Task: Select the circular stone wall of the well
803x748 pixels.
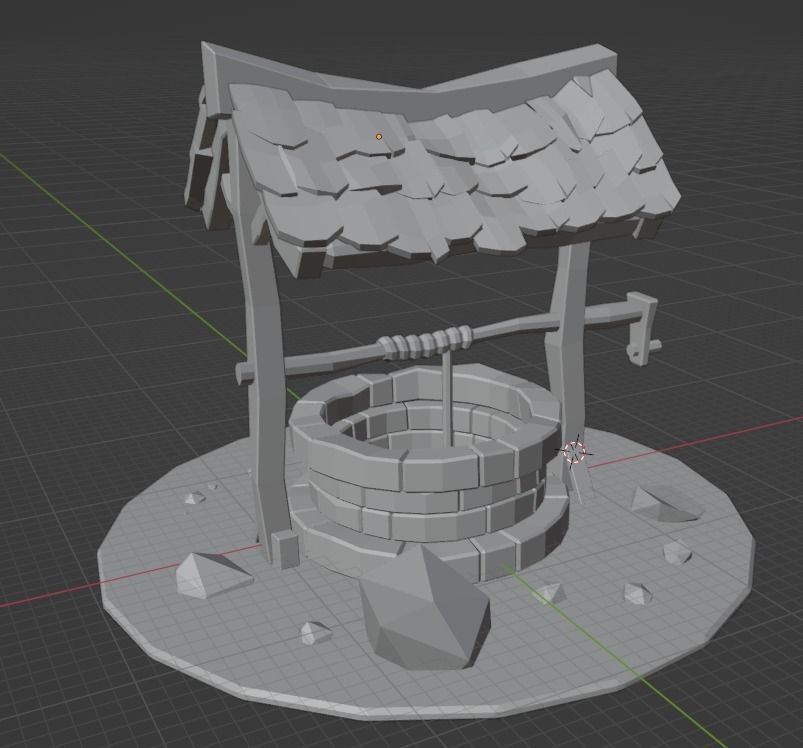Action: pos(428,474)
